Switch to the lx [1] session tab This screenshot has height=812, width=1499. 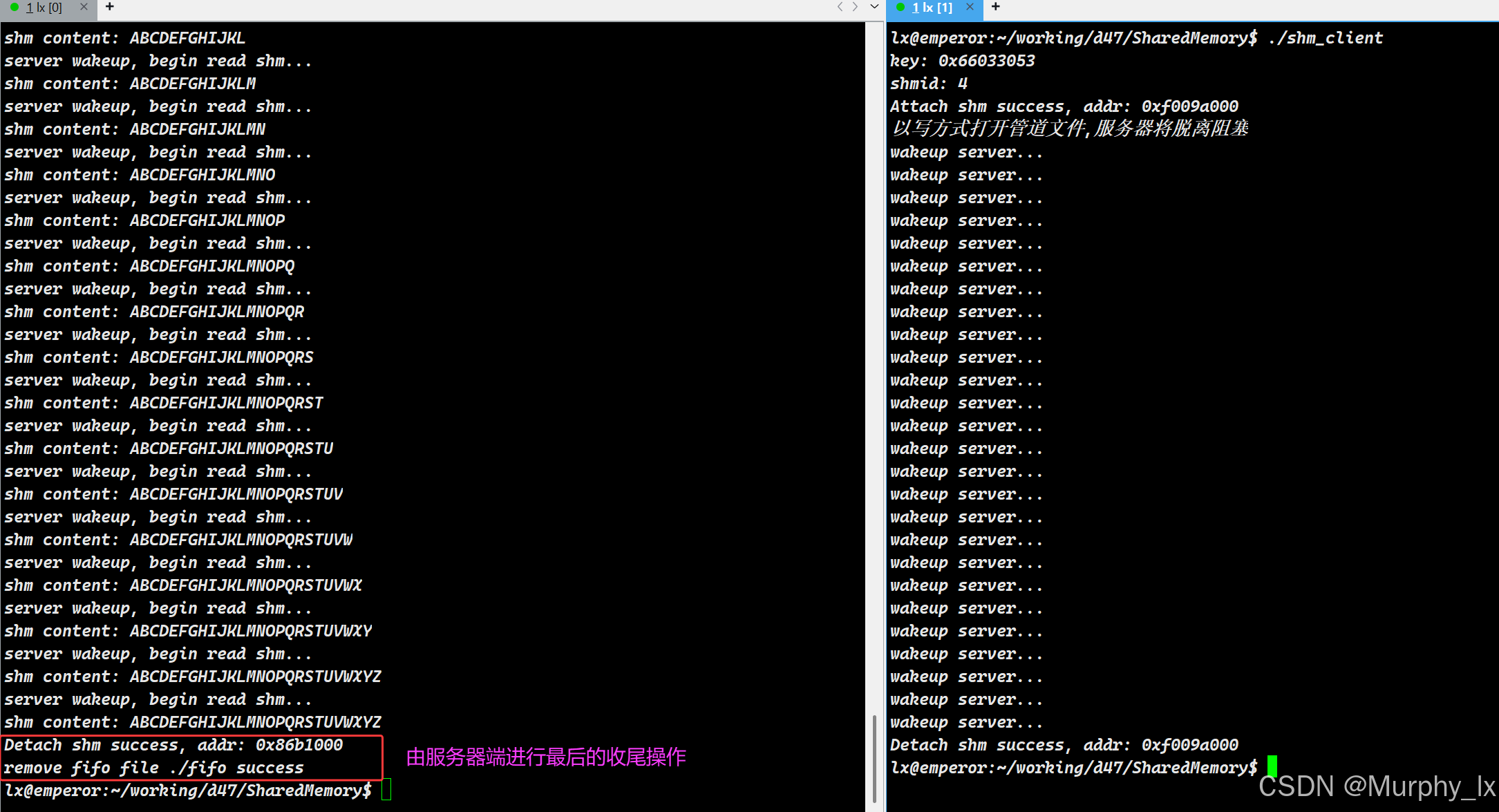tap(932, 8)
